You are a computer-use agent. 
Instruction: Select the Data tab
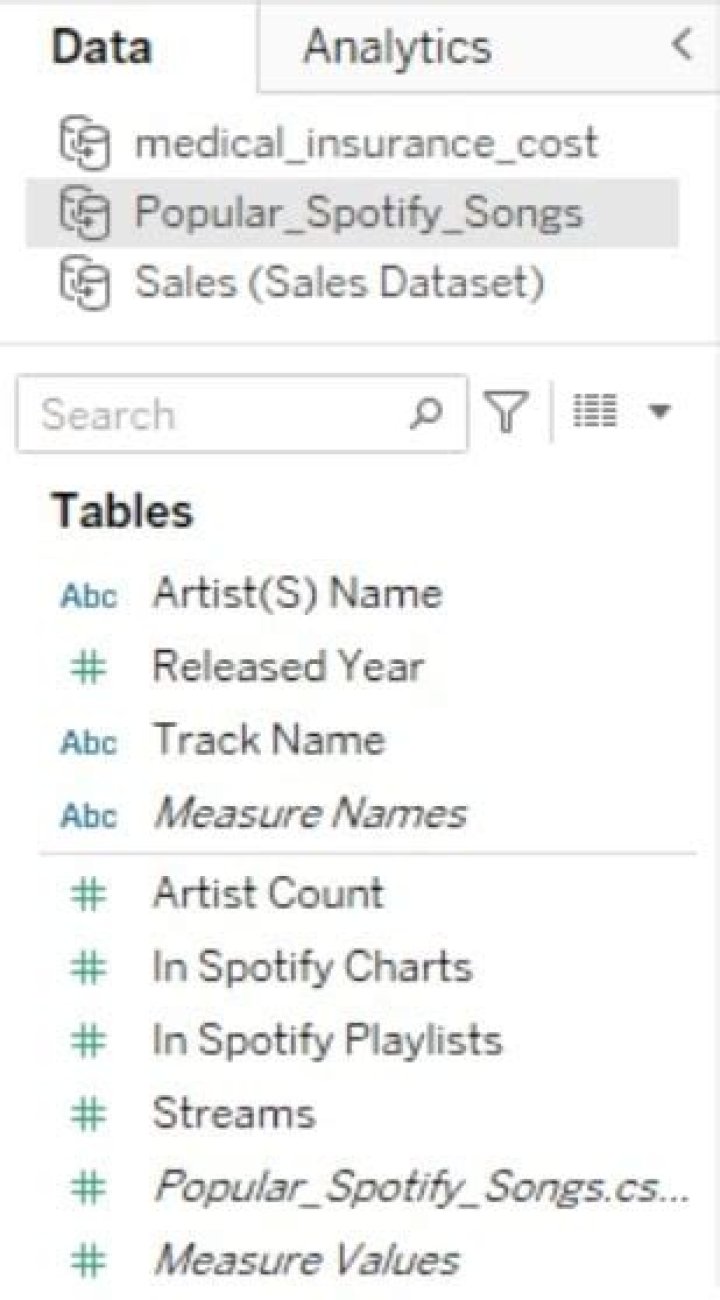pos(102,47)
